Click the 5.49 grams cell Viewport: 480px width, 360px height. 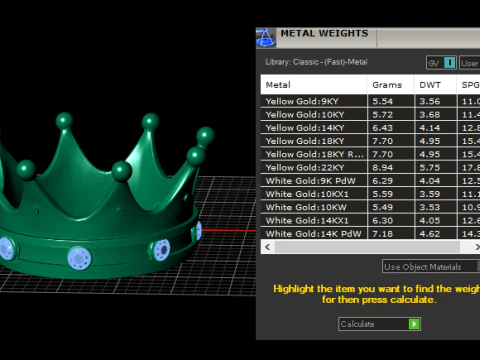(x=391, y=207)
